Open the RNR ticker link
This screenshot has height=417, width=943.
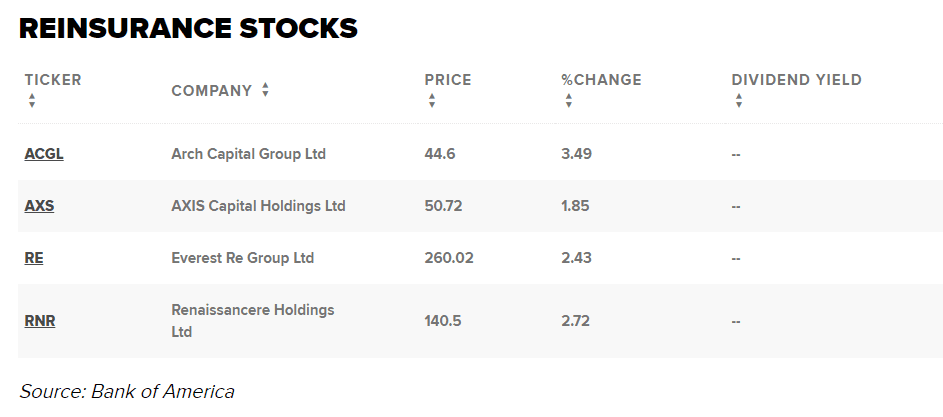tap(40, 321)
